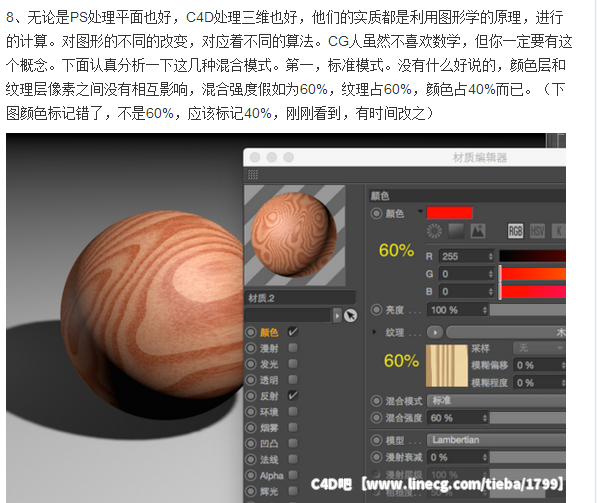Click the arrow cursor icon beside the layer field

[x=350, y=315]
